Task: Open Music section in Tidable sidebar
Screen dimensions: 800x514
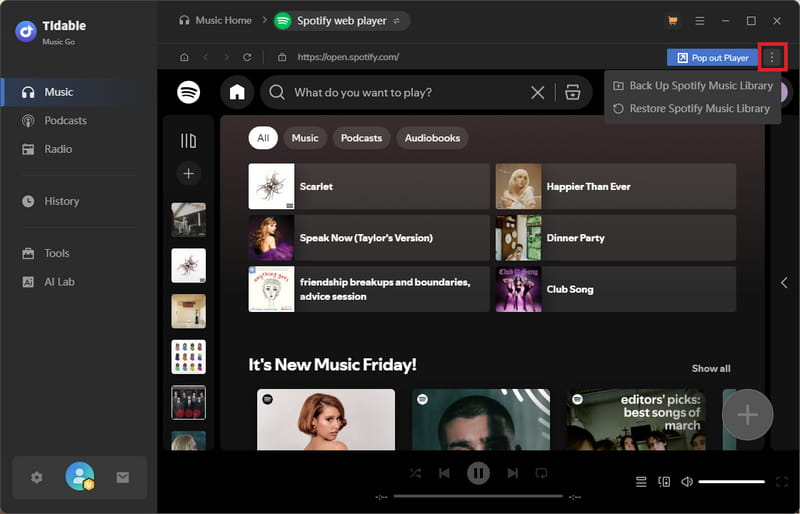Action: point(79,92)
